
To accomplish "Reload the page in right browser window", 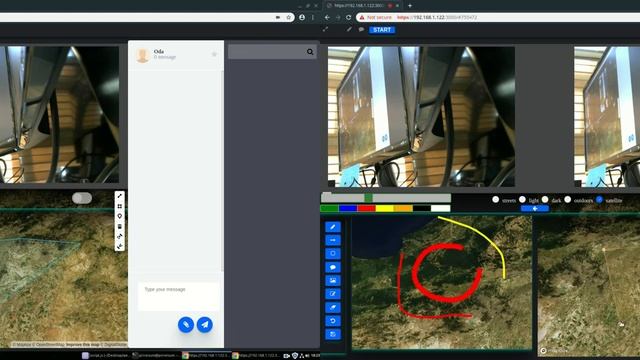I will point(349,18).
